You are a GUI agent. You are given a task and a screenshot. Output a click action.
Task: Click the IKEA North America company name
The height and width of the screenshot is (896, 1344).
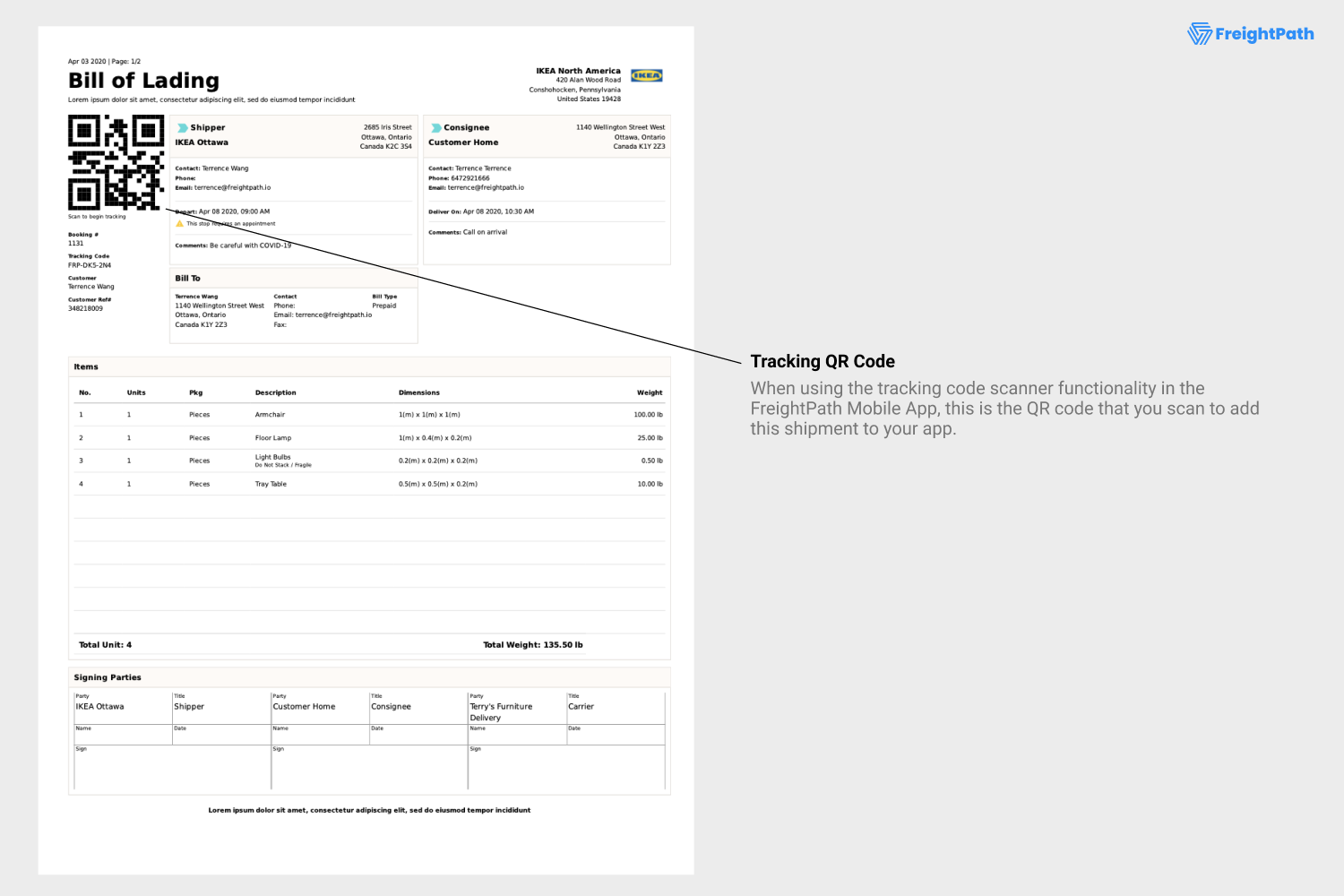coord(578,71)
